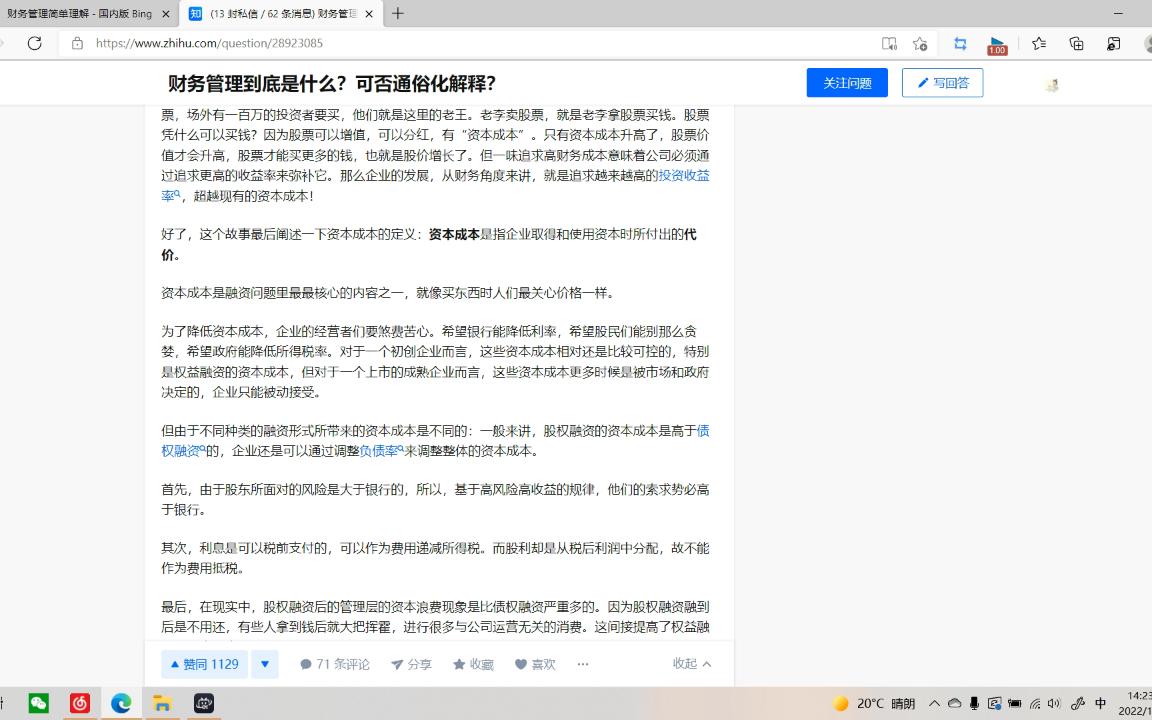Click the 写回答 button to write an answer
The image size is (1152, 720).
pyautogui.click(x=941, y=83)
